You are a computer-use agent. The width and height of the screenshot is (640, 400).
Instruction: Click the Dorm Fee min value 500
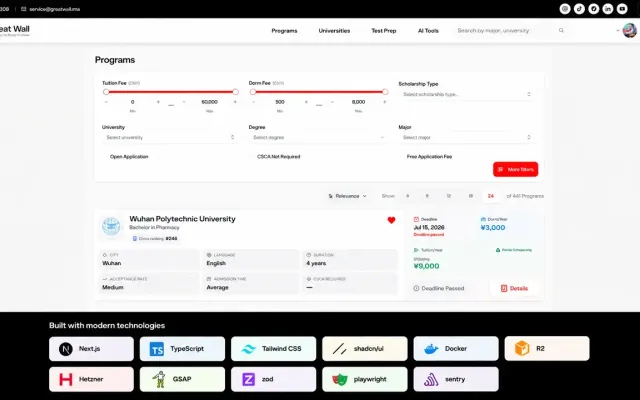point(280,102)
